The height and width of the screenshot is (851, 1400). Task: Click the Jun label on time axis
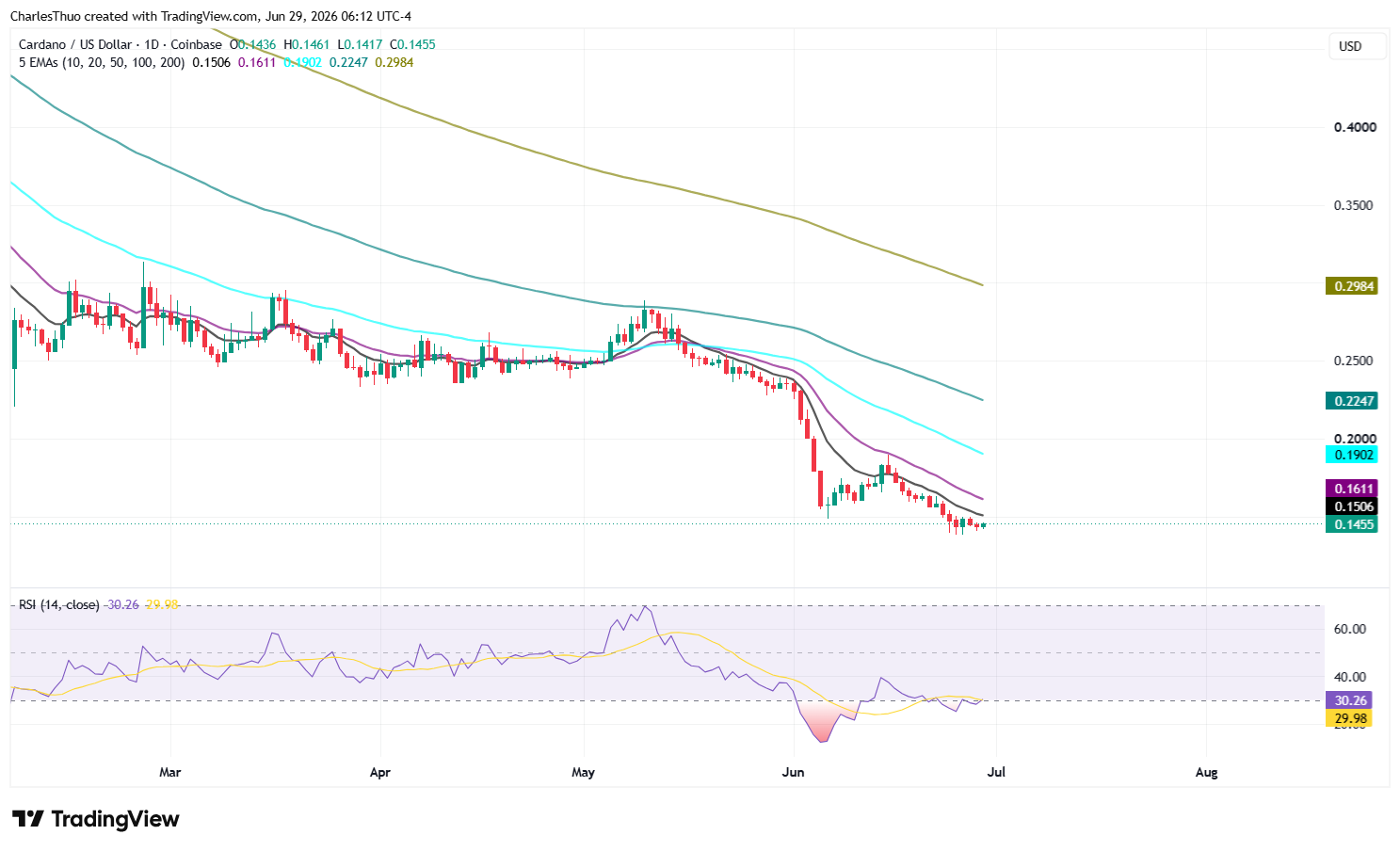pos(794,773)
